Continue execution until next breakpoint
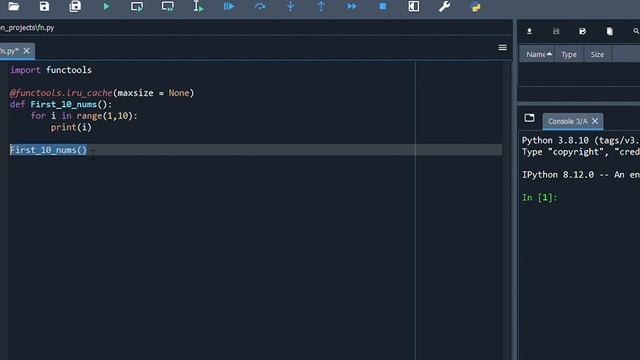 352,7
